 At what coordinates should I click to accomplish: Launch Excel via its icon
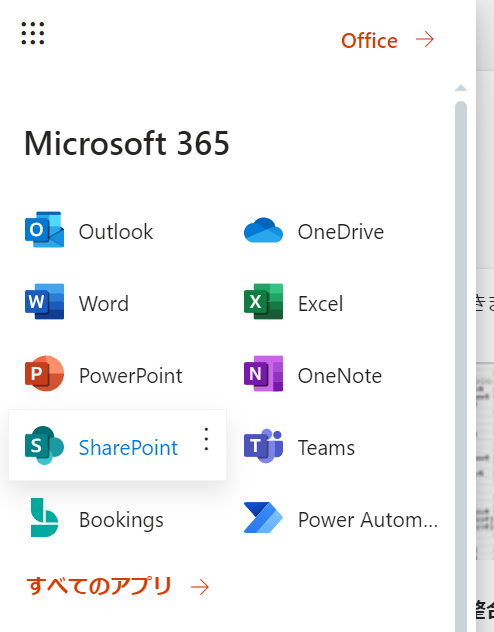point(263,301)
